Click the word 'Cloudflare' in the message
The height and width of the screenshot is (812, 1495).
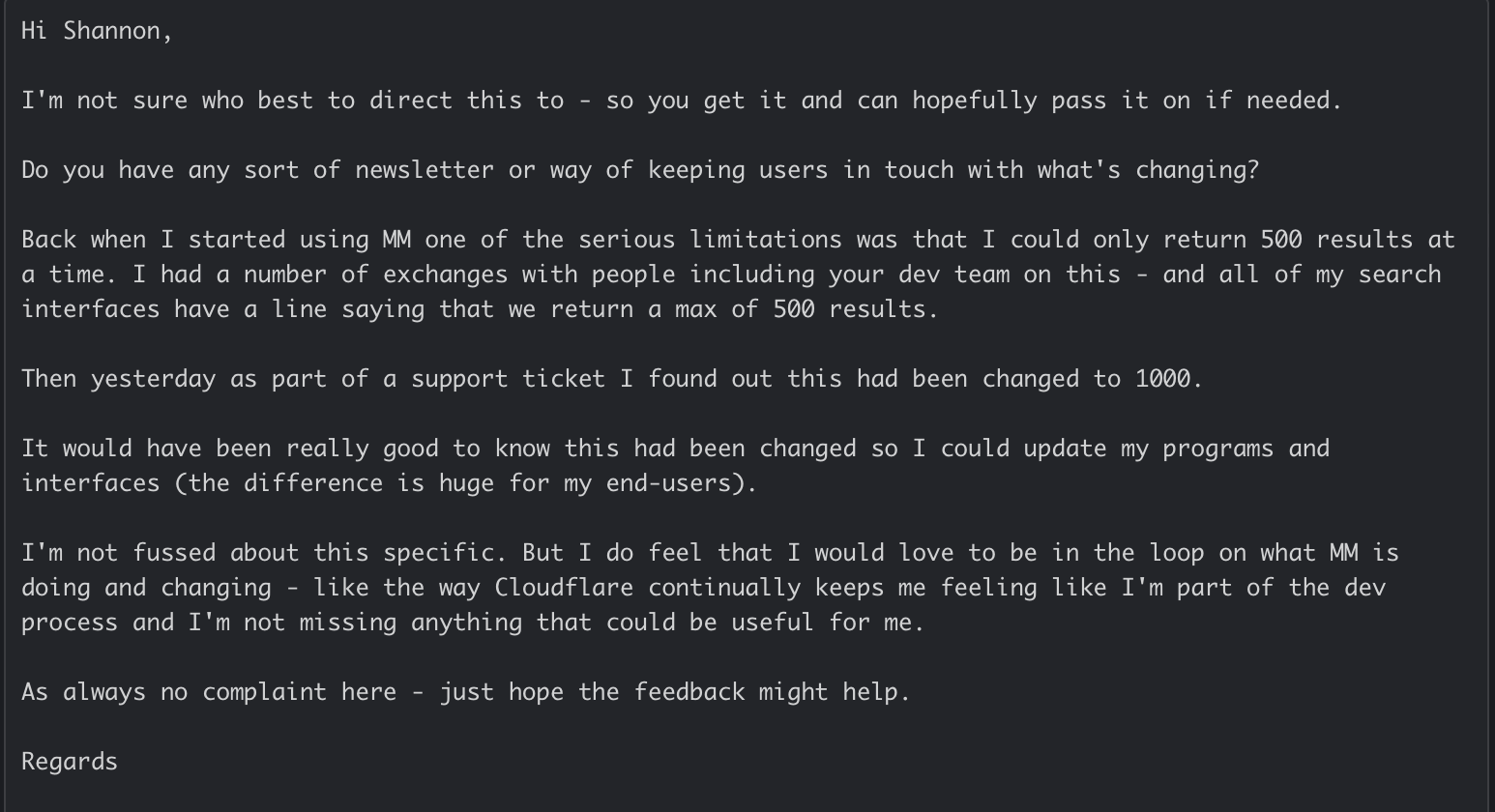coord(565,588)
